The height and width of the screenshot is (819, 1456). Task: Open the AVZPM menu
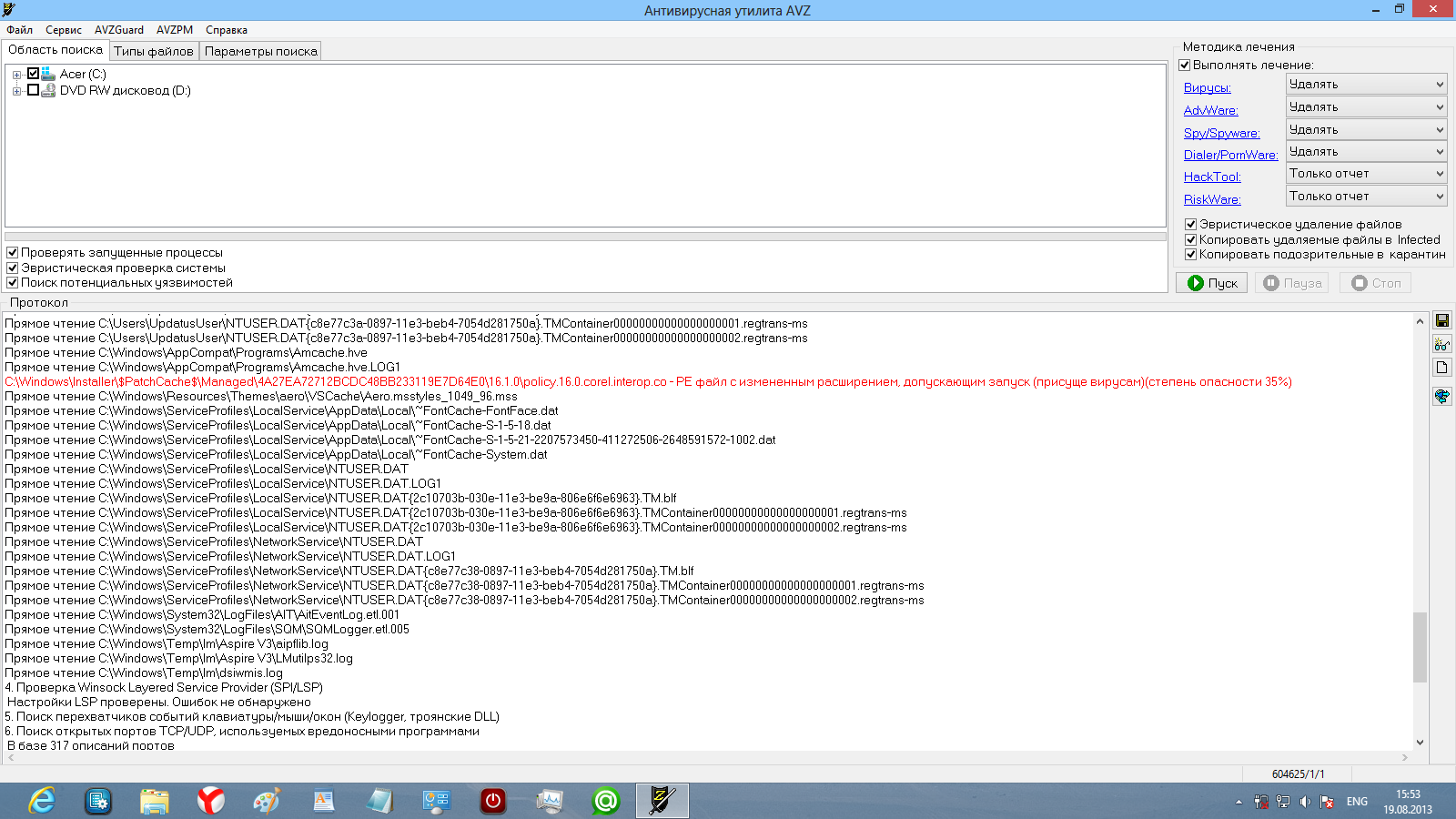coord(175,30)
